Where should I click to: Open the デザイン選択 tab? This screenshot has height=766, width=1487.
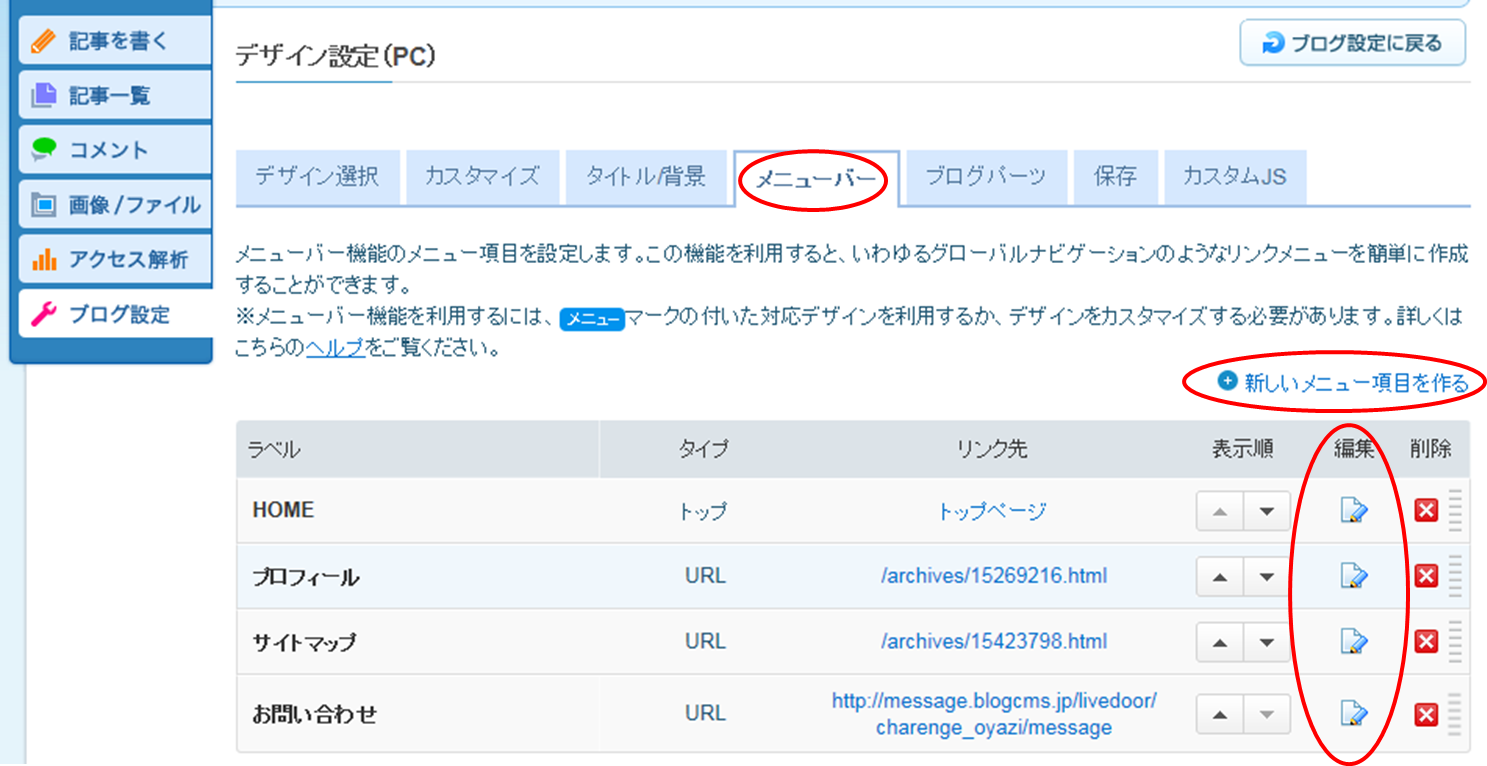coord(317,178)
